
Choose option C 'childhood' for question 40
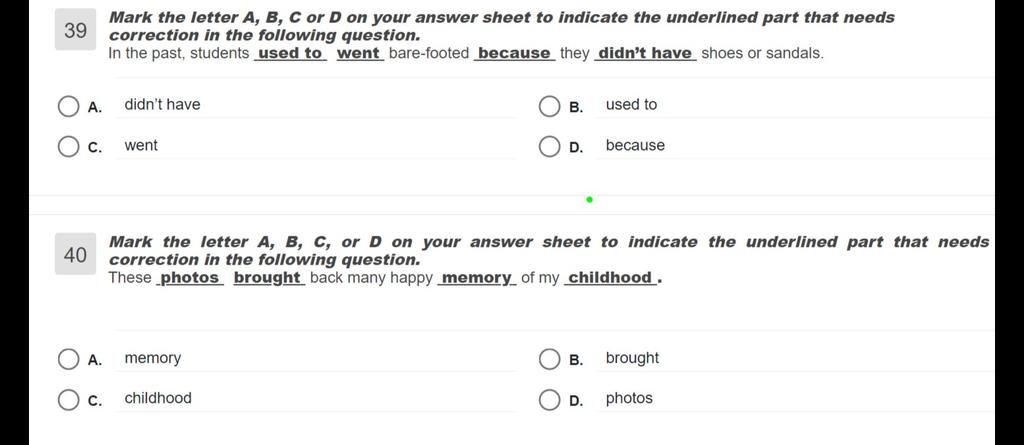click(x=69, y=400)
